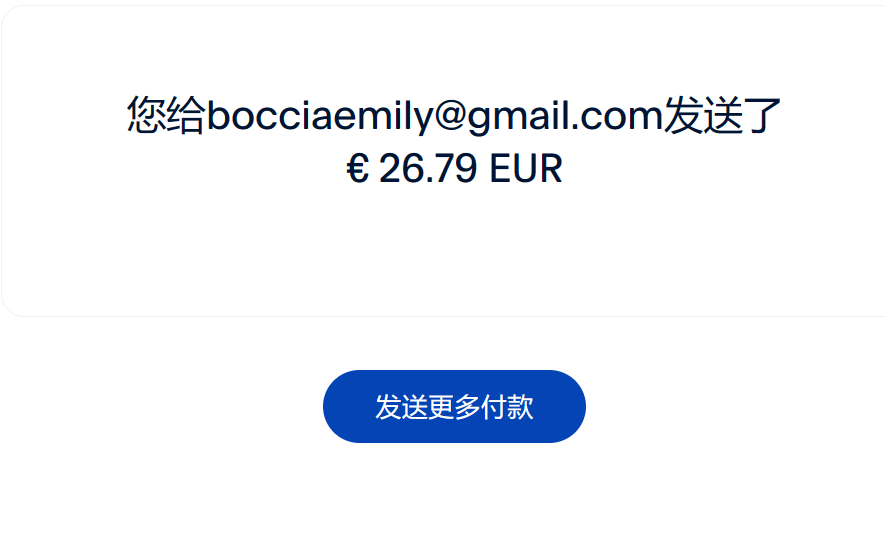The image size is (885, 559).
Task: Click the euro currency symbol
Action: pyautogui.click(x=357, y=168)
